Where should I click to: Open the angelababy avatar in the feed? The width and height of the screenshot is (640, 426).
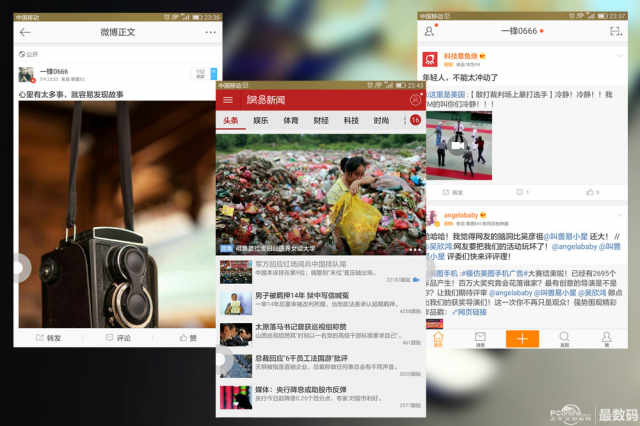[x=432, y=219]
